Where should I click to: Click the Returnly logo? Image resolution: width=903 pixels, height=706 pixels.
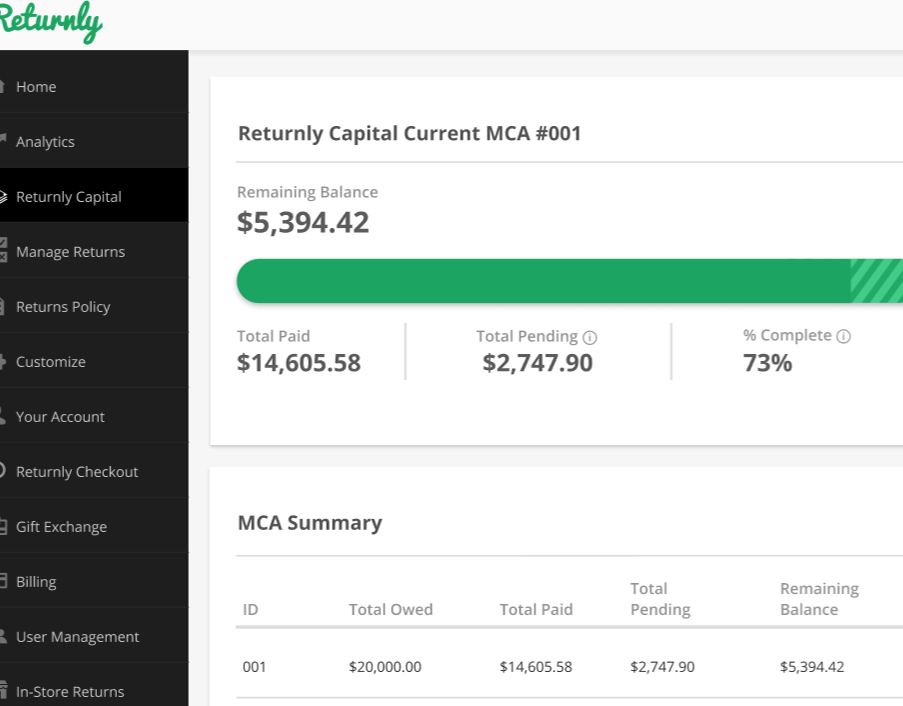coord(51,22)
